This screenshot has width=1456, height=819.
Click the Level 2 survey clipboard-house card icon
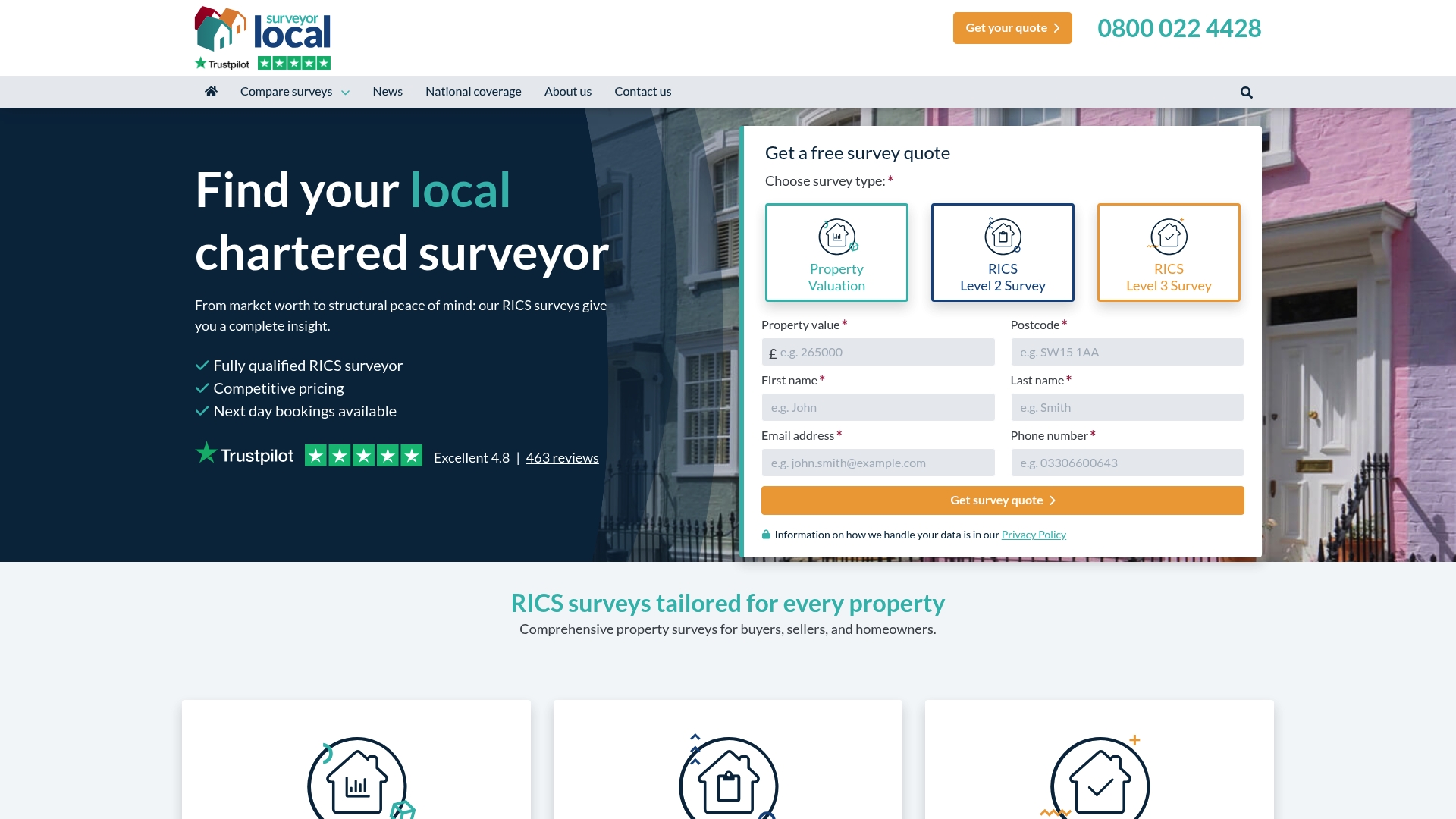tap(728, 777)
